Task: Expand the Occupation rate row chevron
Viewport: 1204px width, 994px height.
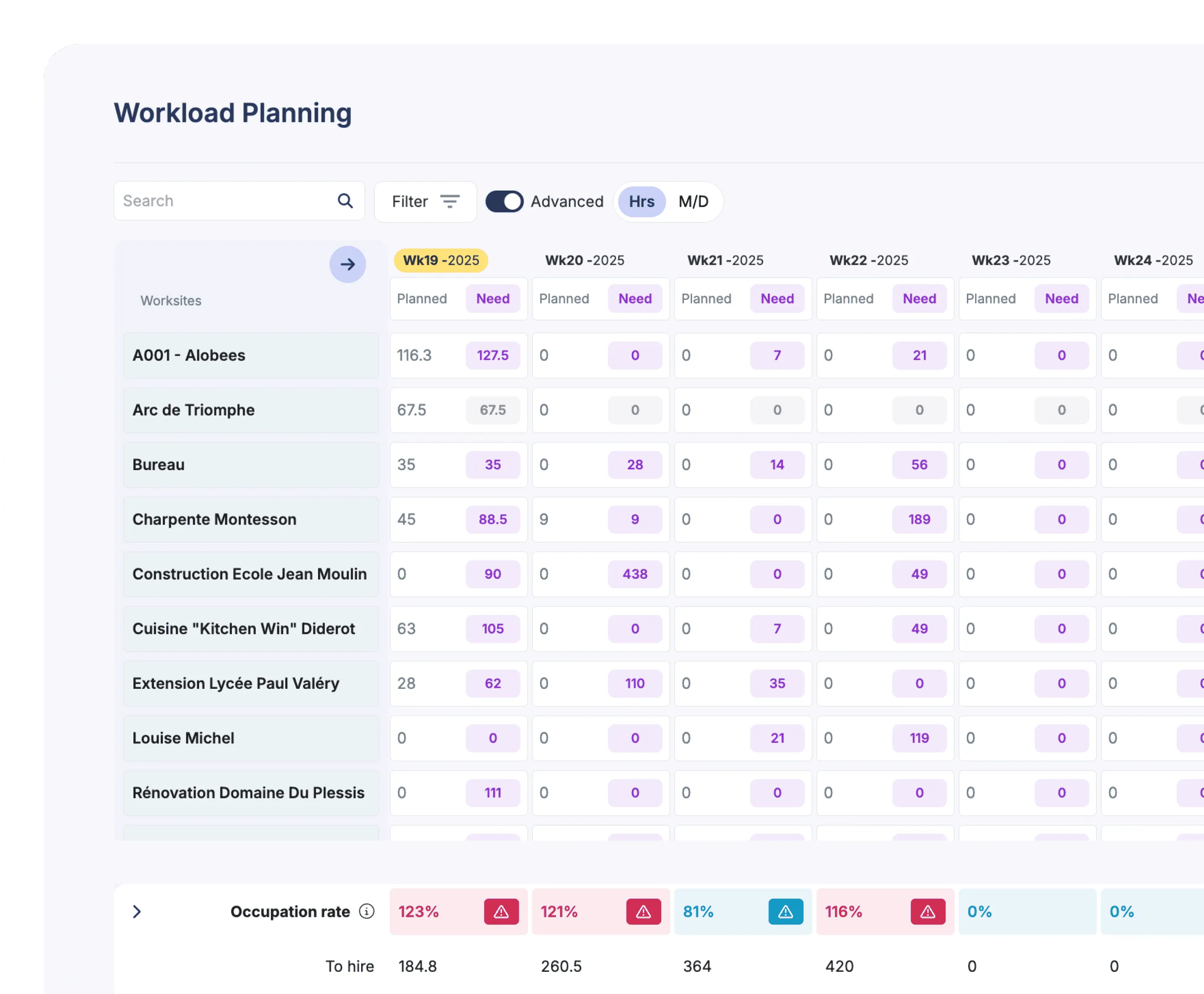Action: click(x=137, y=912)
